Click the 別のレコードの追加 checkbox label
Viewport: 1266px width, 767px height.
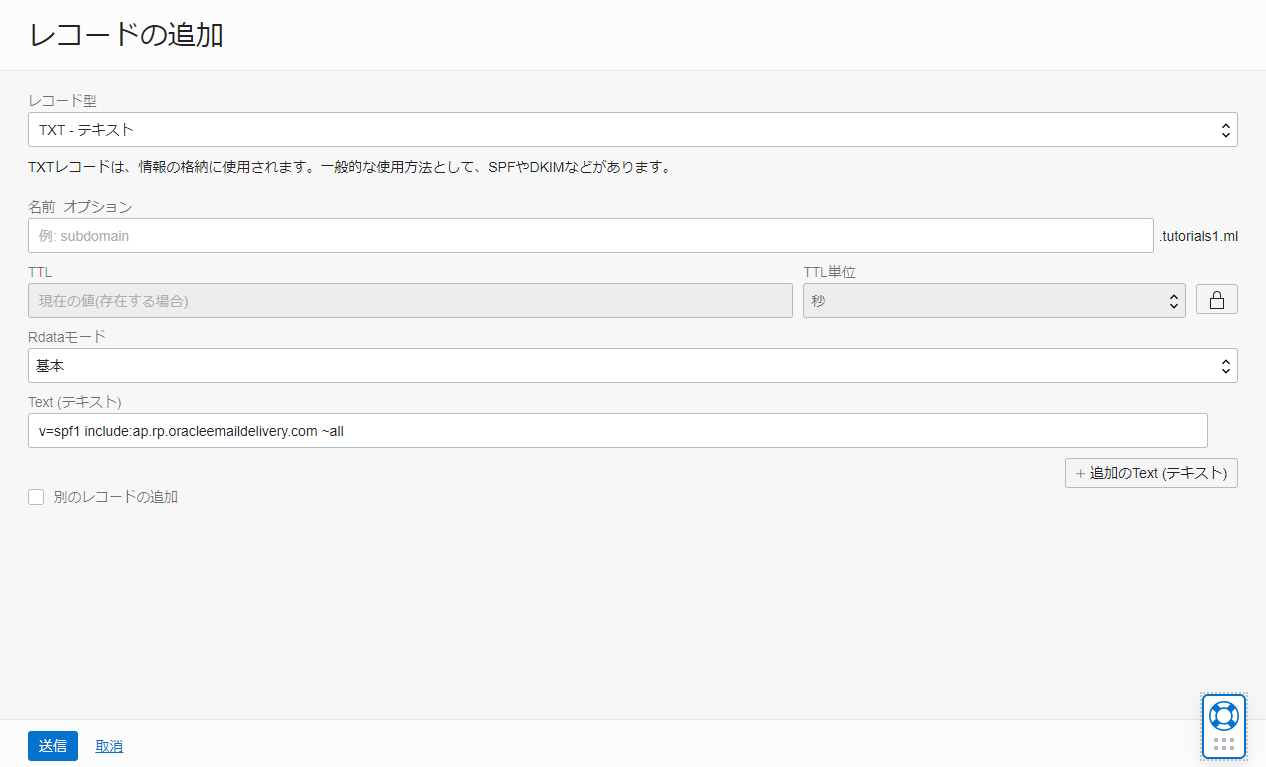coord(115,497)
